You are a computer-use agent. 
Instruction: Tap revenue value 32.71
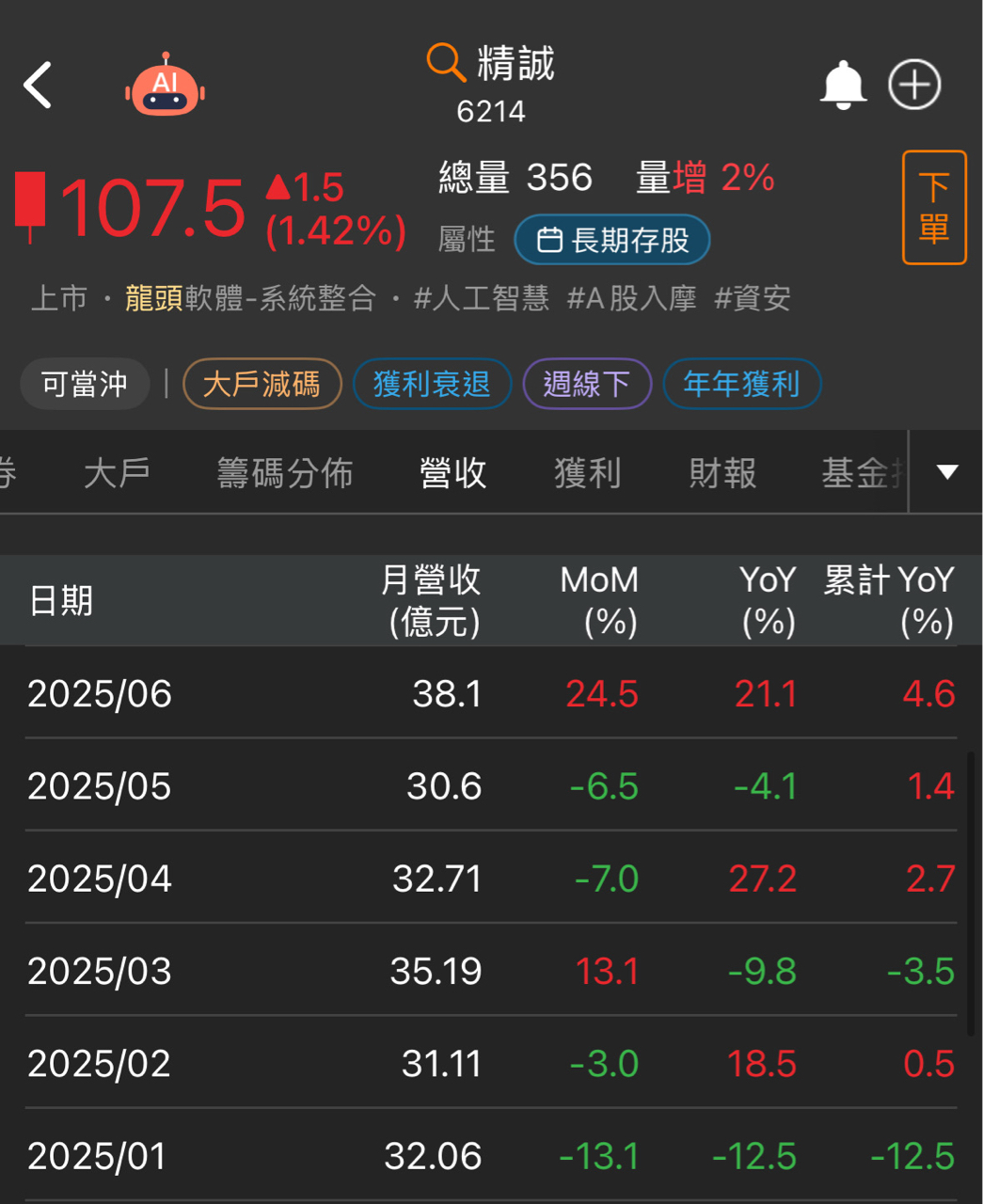tap(437, 879)
